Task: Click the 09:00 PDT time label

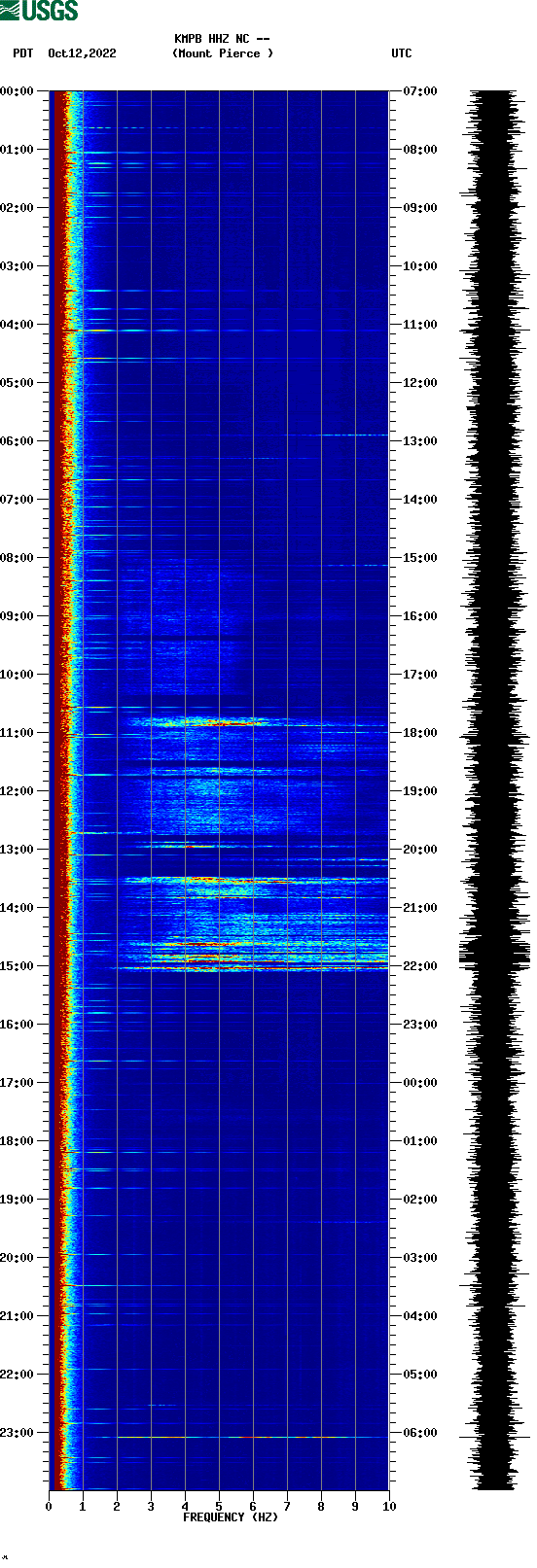Action: (x=17, y=616)
